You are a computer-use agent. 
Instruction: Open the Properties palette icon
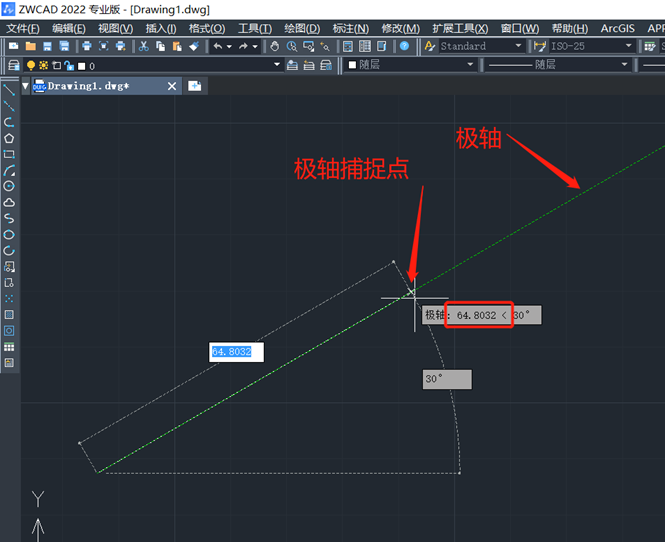(348, 46)
